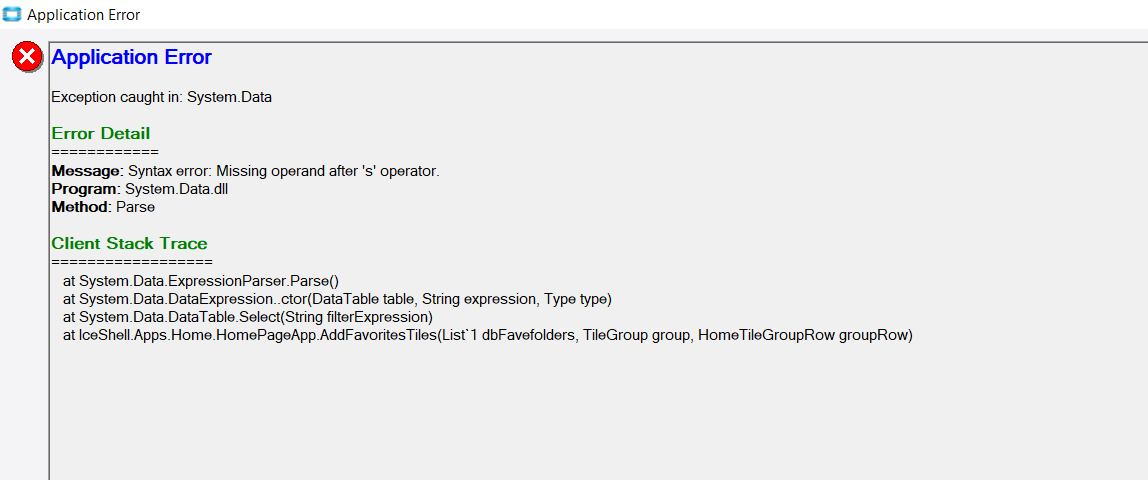The height and width of the screenshot is (480, 1148).
Task: Click the Program System.Data.dll line
Action: pos(144,189)
